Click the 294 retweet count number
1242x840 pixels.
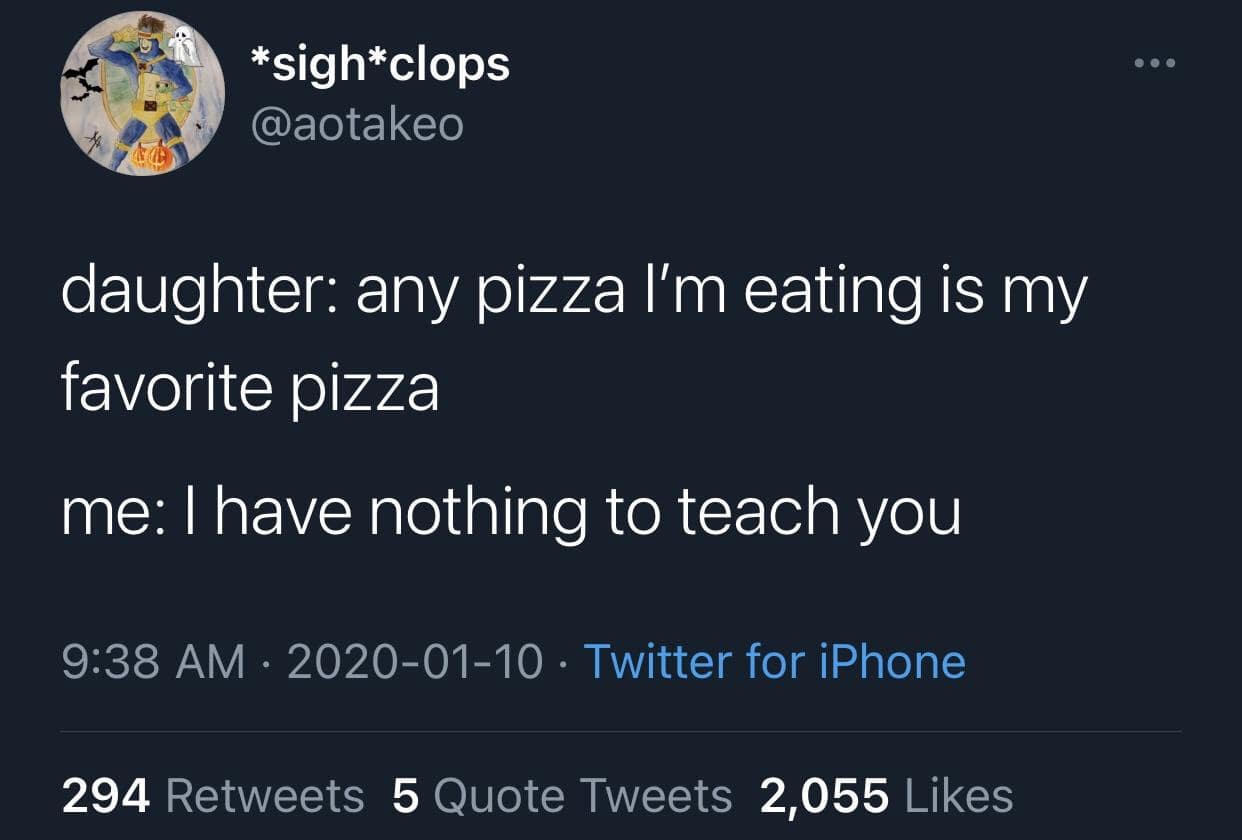click(106, 796)
